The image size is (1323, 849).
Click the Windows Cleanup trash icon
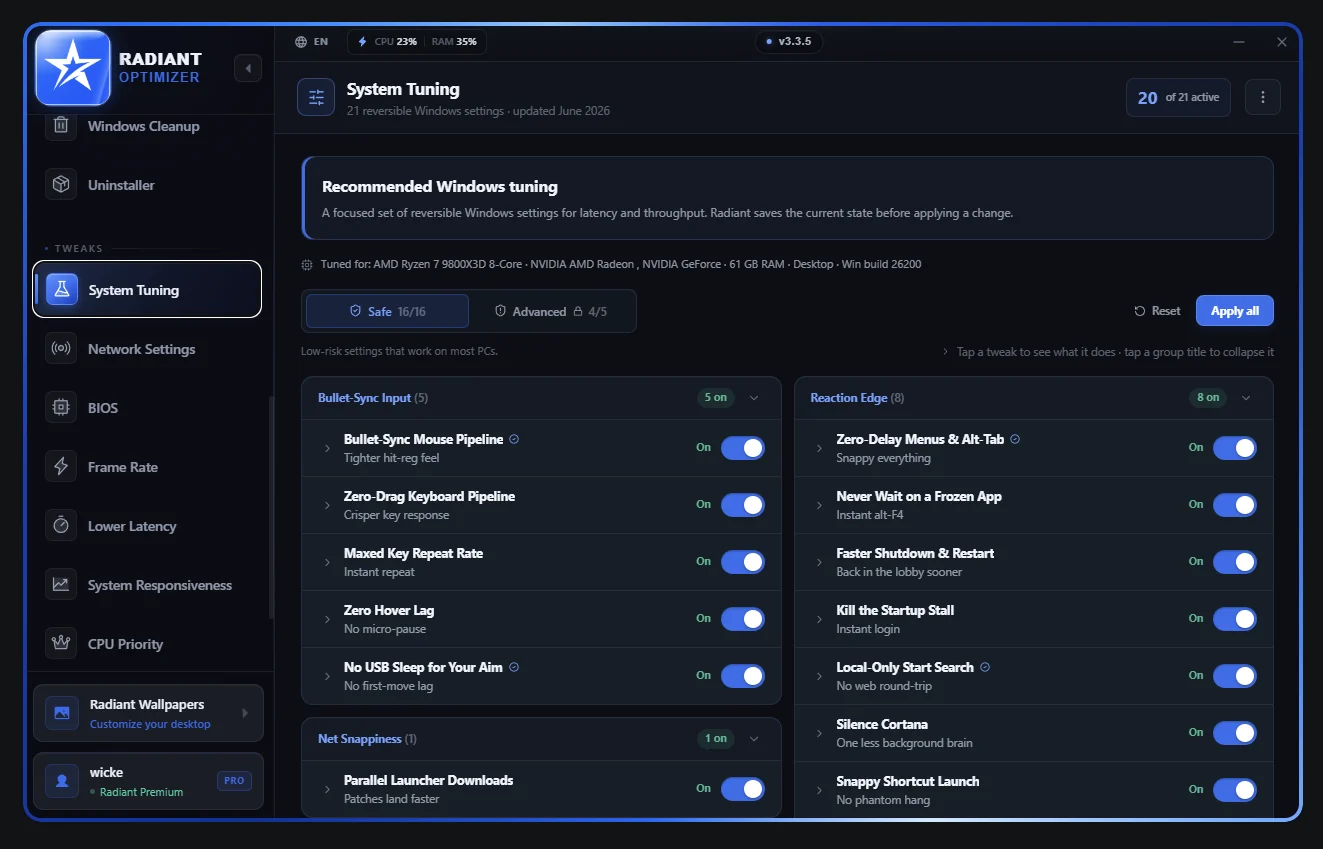(x=61, y=126)
